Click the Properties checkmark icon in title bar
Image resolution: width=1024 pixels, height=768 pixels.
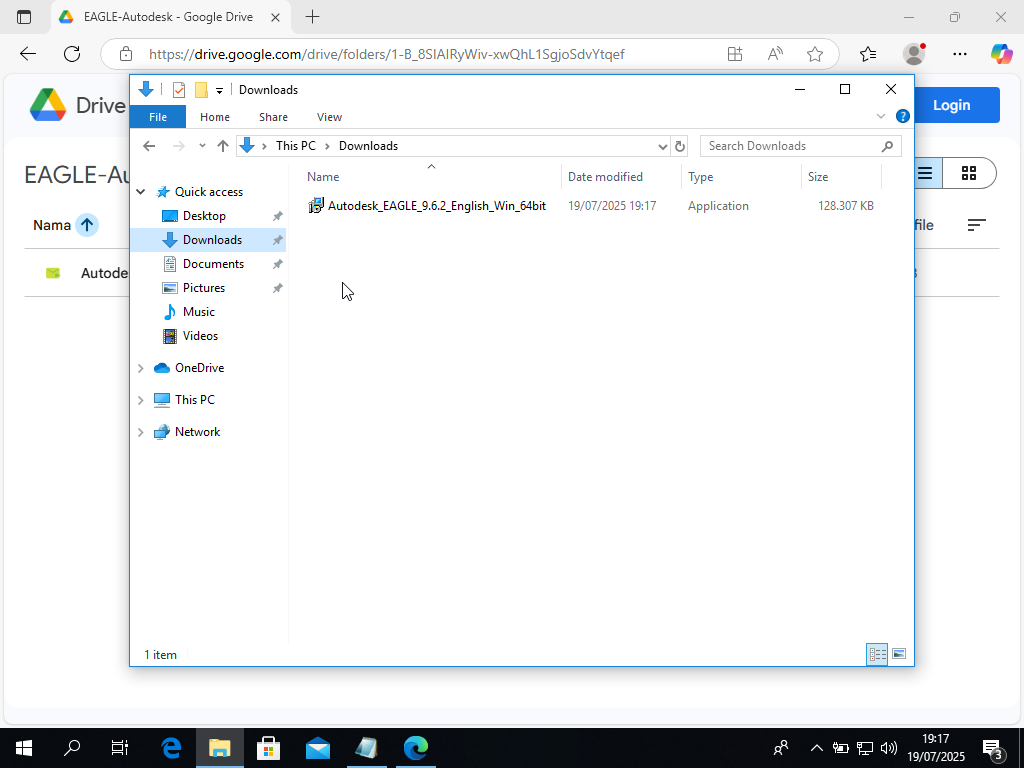pos(179,90)
